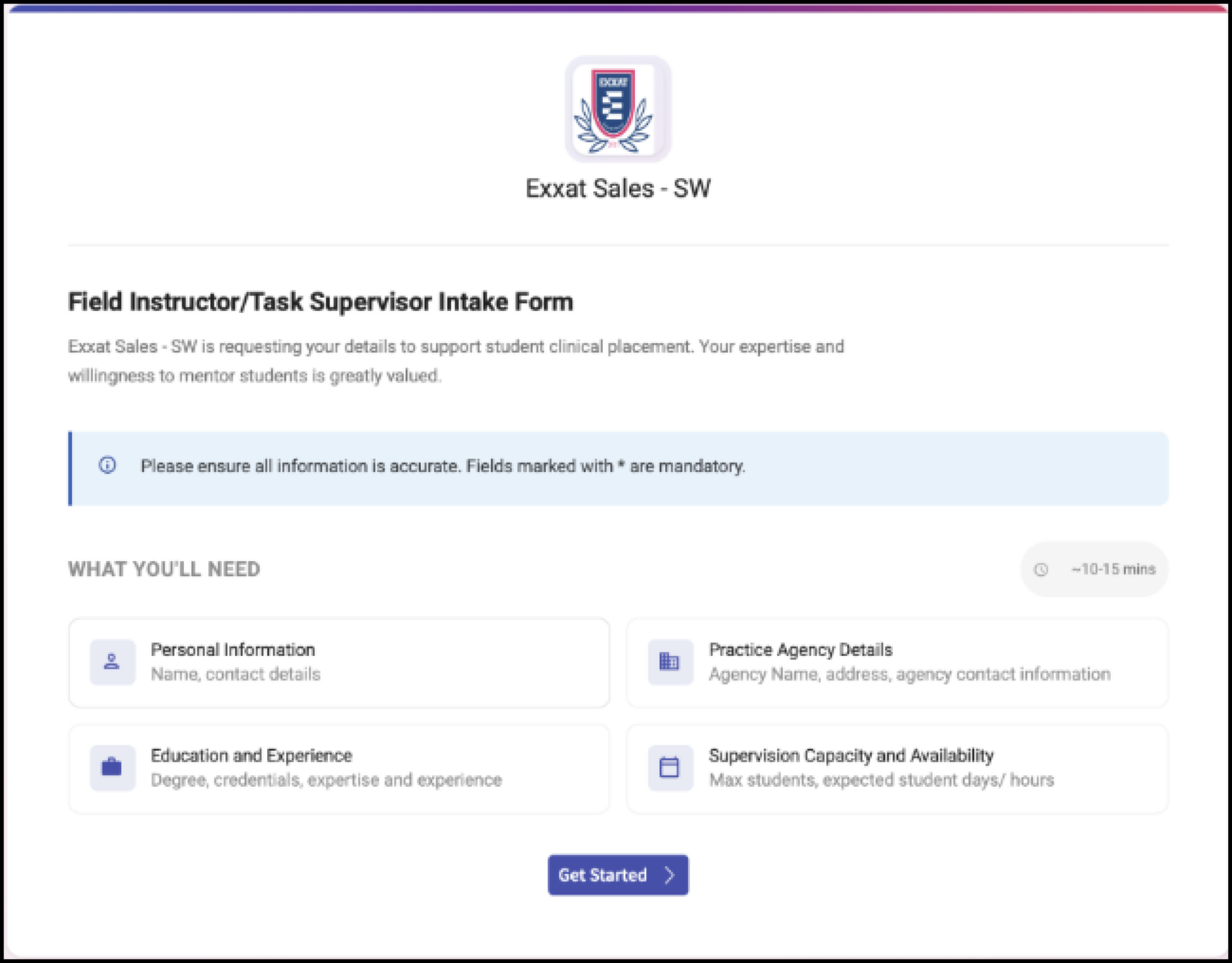The height and width of the screenshot is (963, 1232).
Task: Click the clock icon beside 10-15 mins
Action: tap(1041, 570)
